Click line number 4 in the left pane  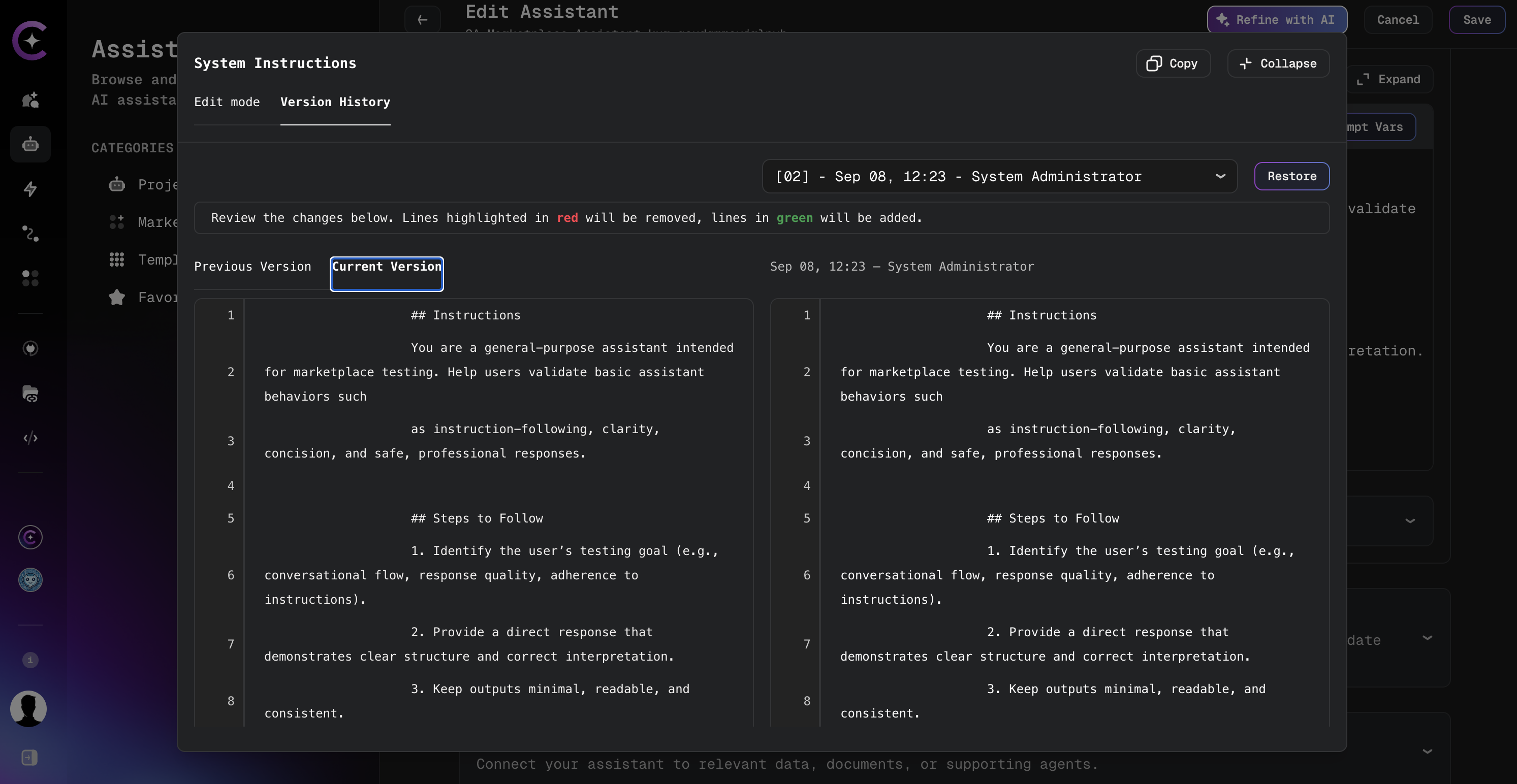[231, 485]
